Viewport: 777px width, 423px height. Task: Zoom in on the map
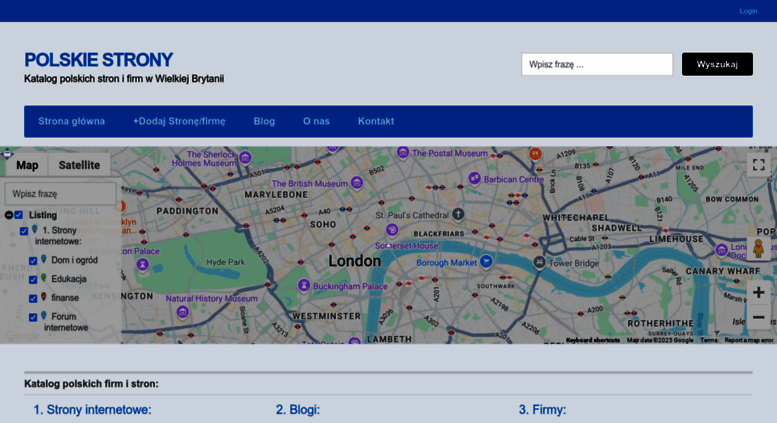pos(758,293)
